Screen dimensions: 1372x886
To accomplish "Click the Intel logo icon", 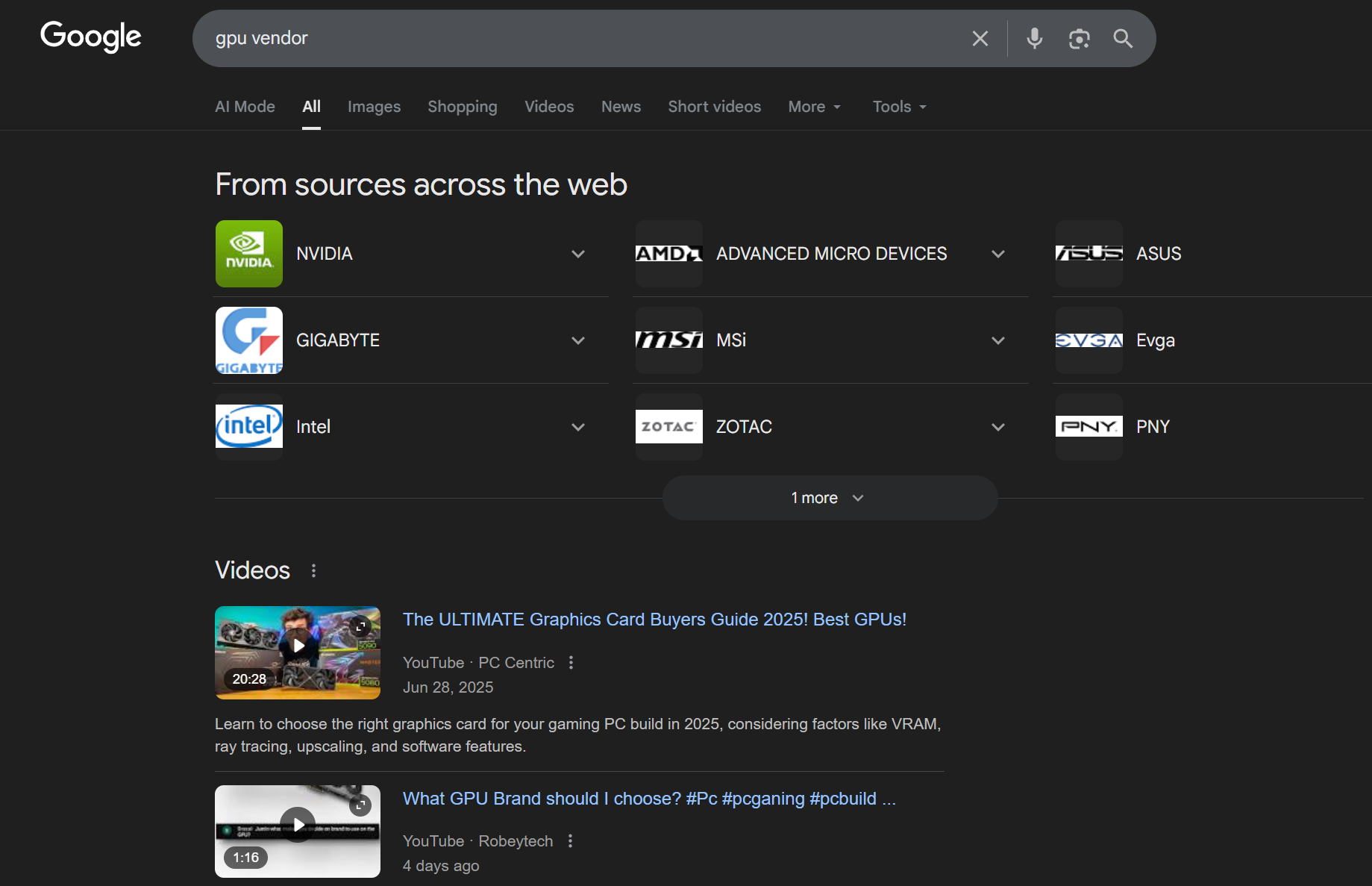I will [249, 427].
